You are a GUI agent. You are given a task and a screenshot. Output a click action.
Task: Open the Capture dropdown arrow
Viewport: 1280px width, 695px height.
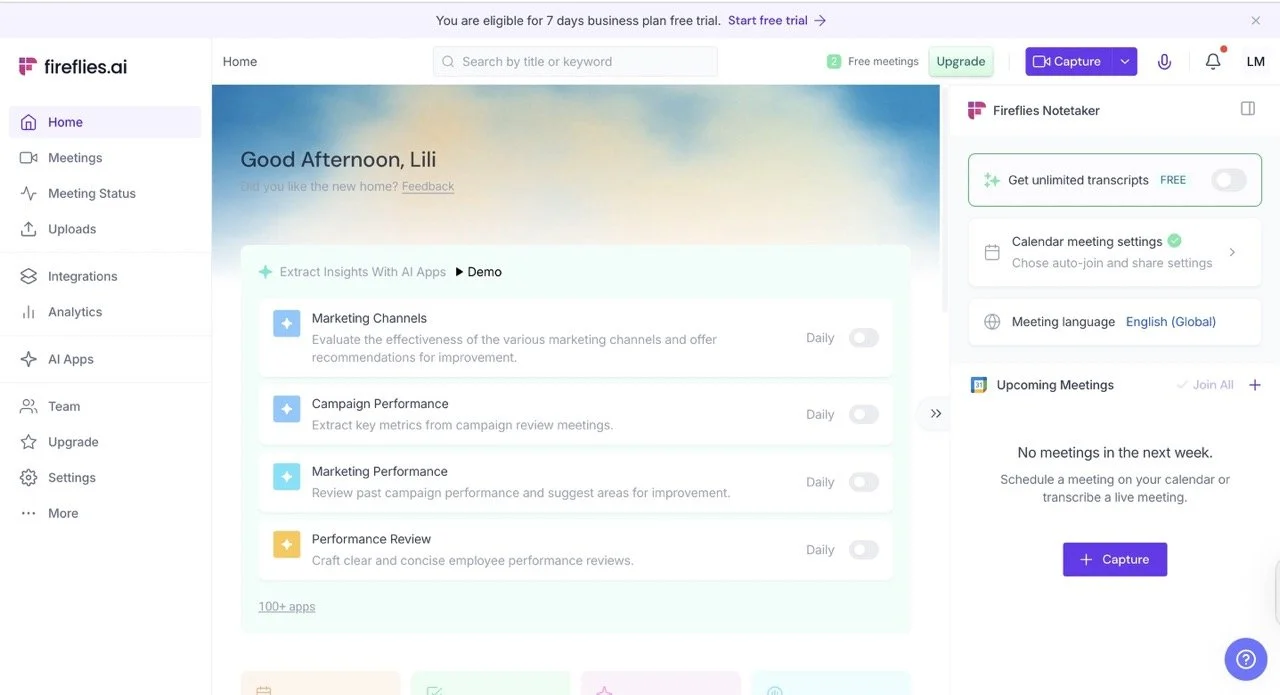tap(1126, 61)
